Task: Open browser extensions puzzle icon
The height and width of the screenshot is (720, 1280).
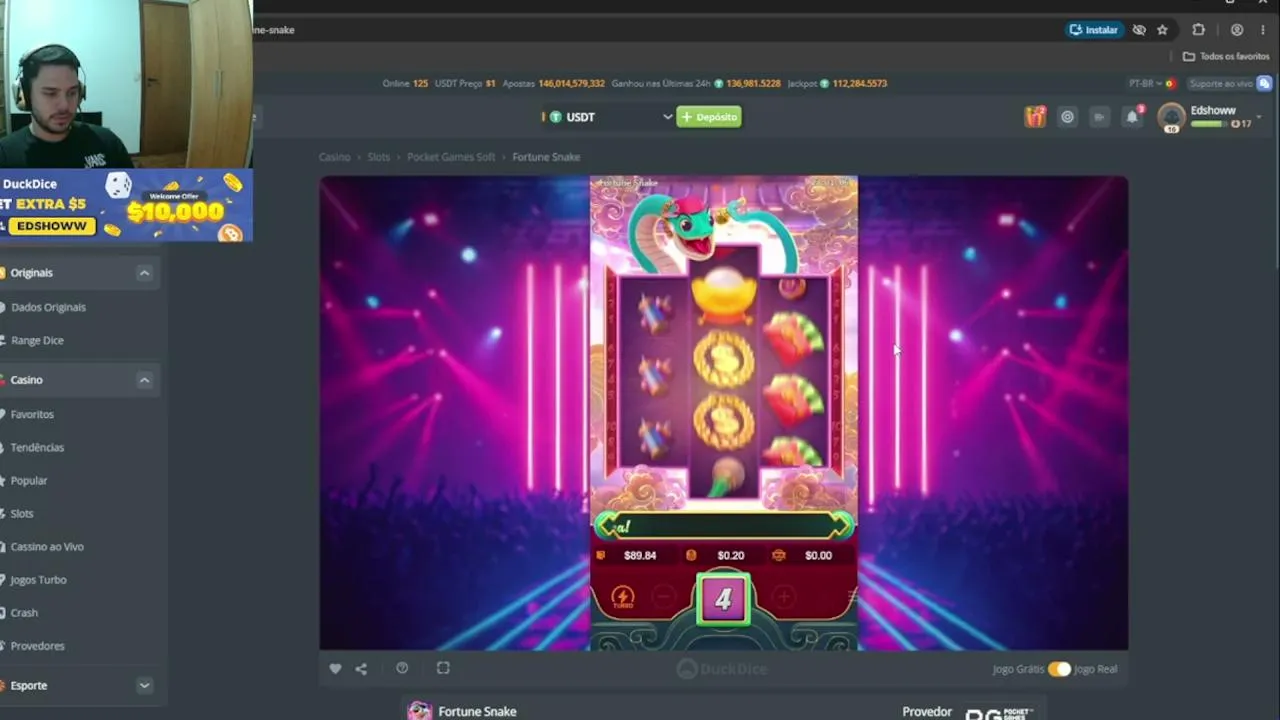Action: point(1198,30)
